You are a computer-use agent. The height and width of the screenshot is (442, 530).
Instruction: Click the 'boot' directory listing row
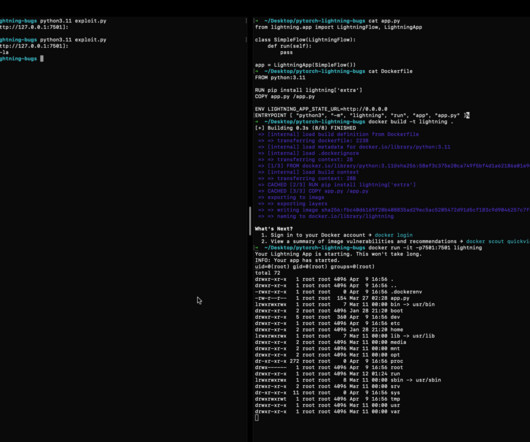click(x=329, y=311)
